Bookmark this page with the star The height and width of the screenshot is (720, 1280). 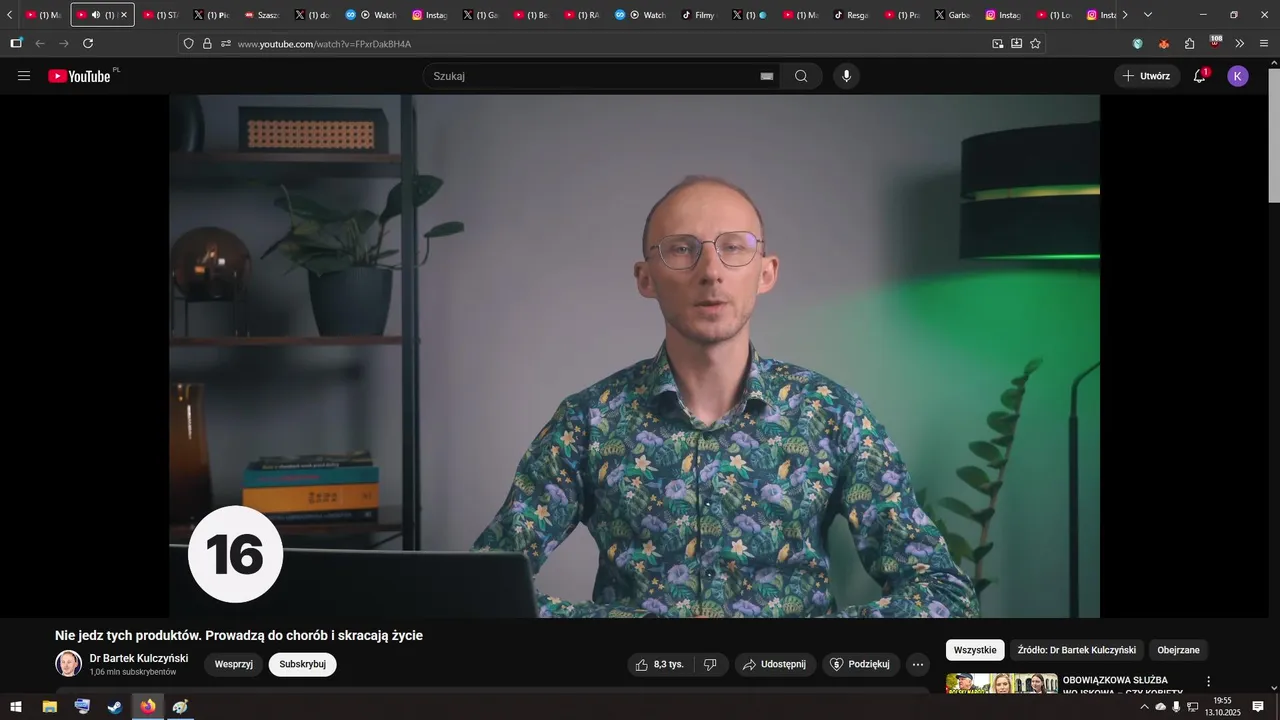1035,43
